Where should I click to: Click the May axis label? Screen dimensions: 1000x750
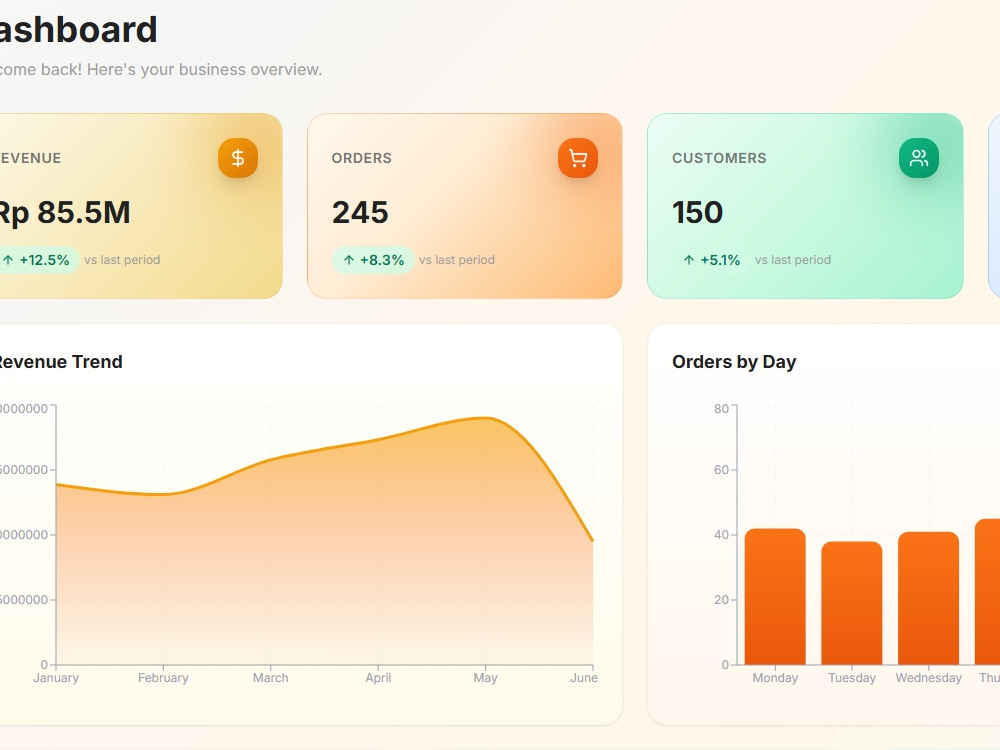[x=485, y=678]
